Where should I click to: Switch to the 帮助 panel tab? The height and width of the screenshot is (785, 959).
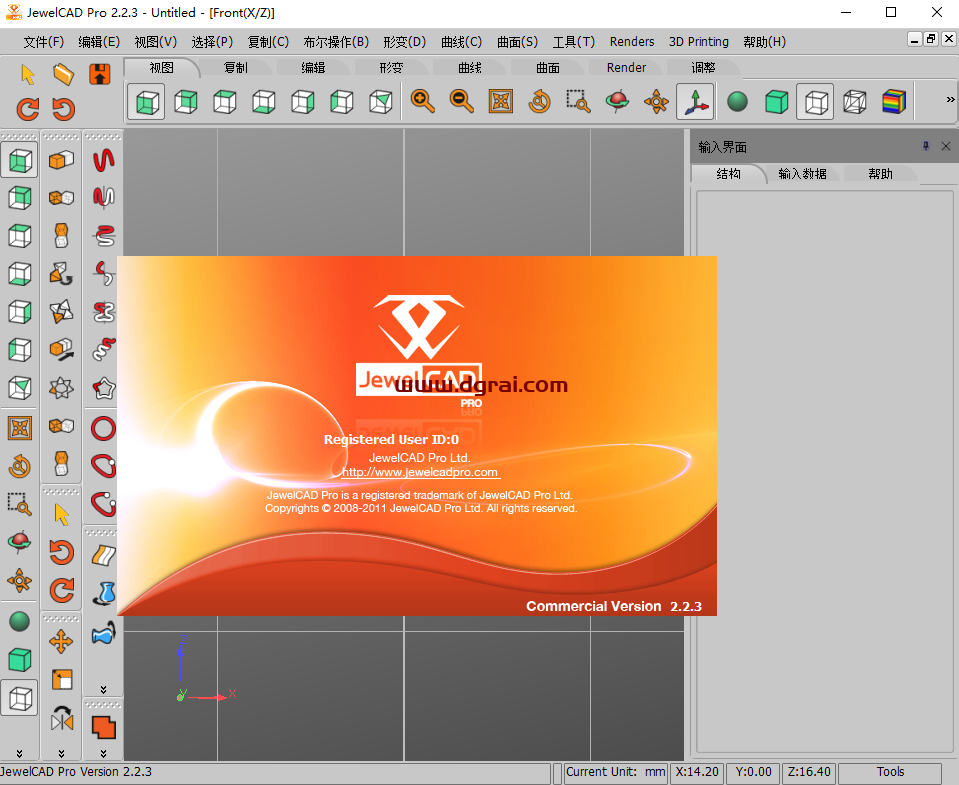point(881,174)
